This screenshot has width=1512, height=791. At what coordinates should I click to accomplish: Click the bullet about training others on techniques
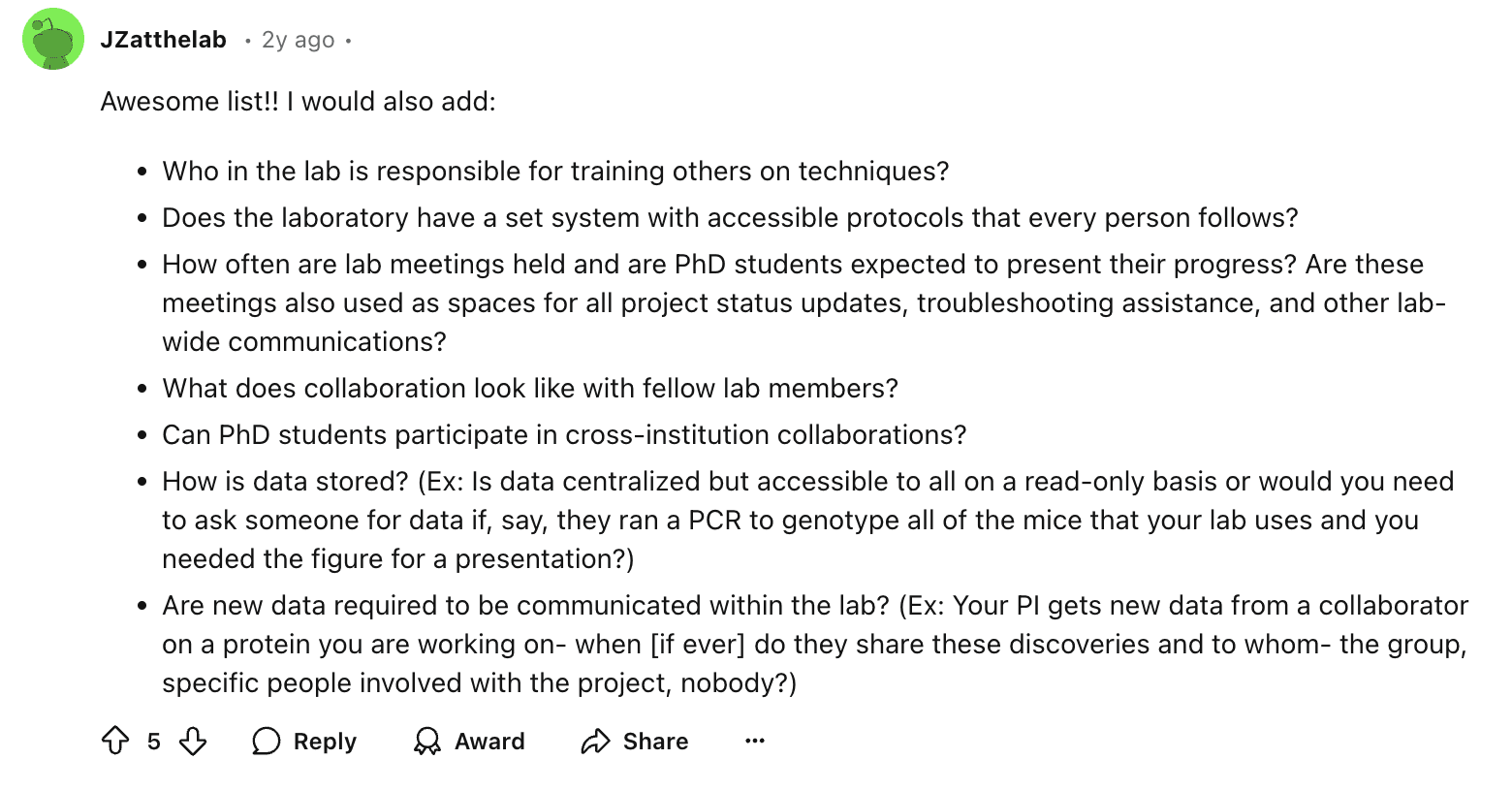coord(555,172)
